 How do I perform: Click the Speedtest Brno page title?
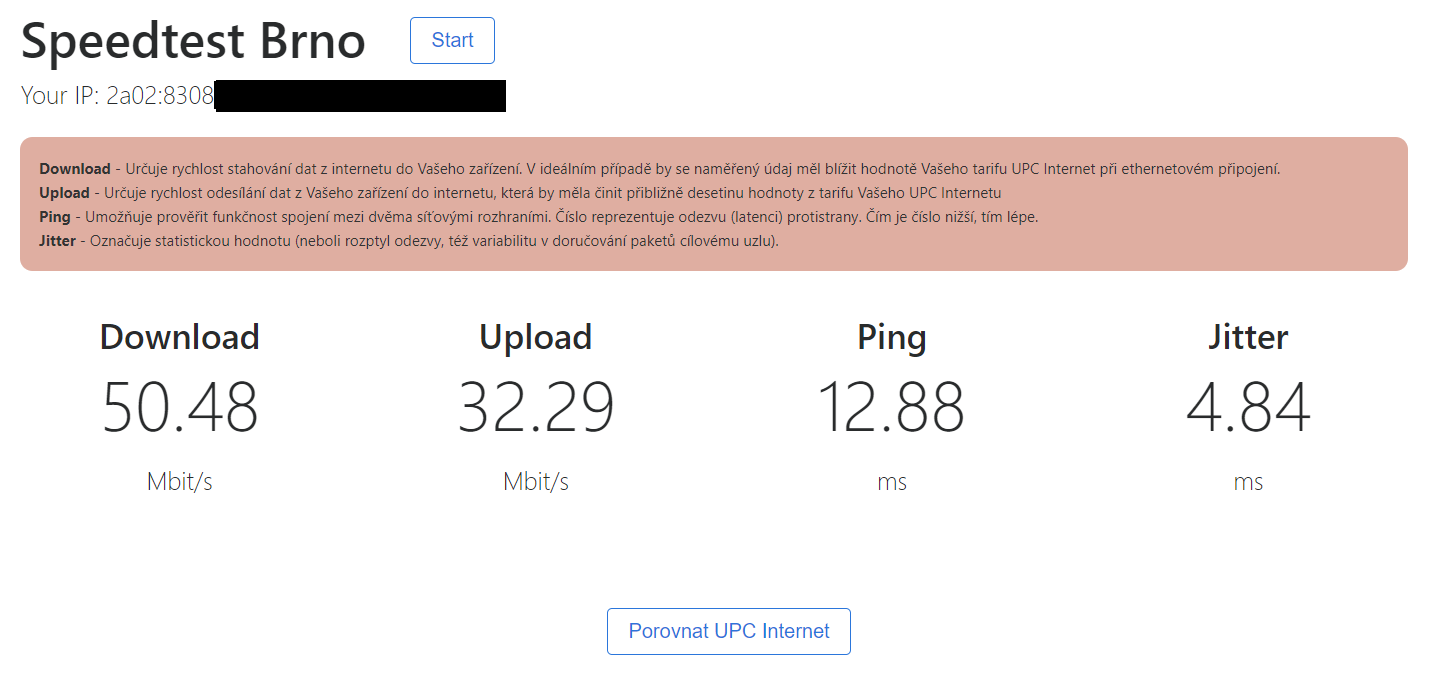[193, 42]
